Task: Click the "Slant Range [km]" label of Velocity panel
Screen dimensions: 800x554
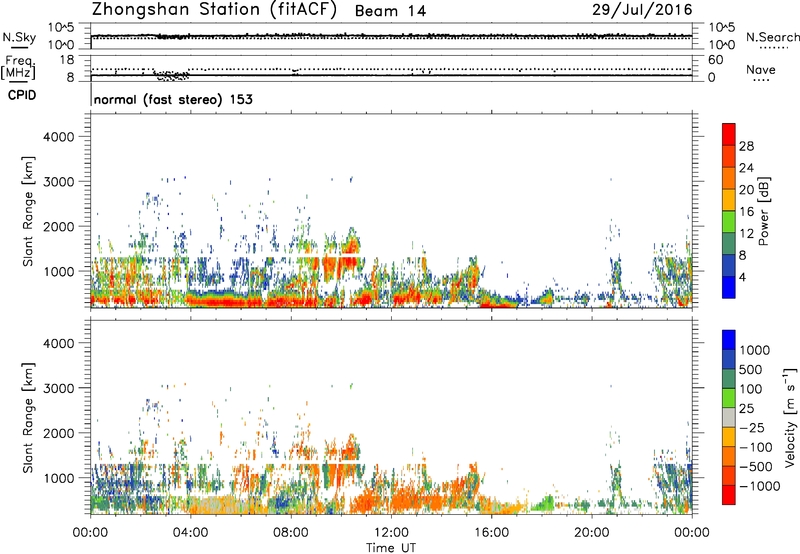Action: [x=28, y=418]
